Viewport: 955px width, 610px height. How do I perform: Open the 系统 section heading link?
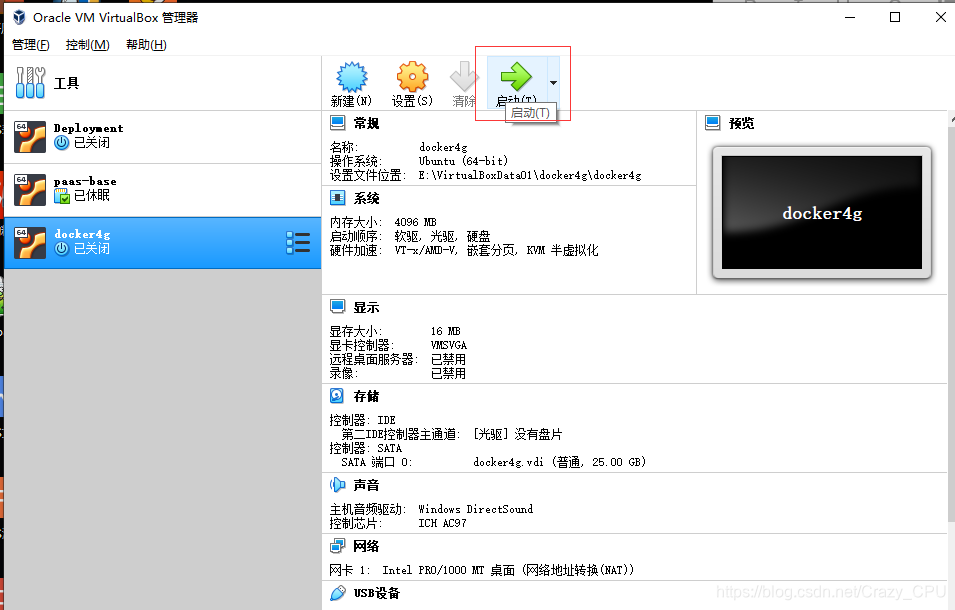tap(366, 198)
